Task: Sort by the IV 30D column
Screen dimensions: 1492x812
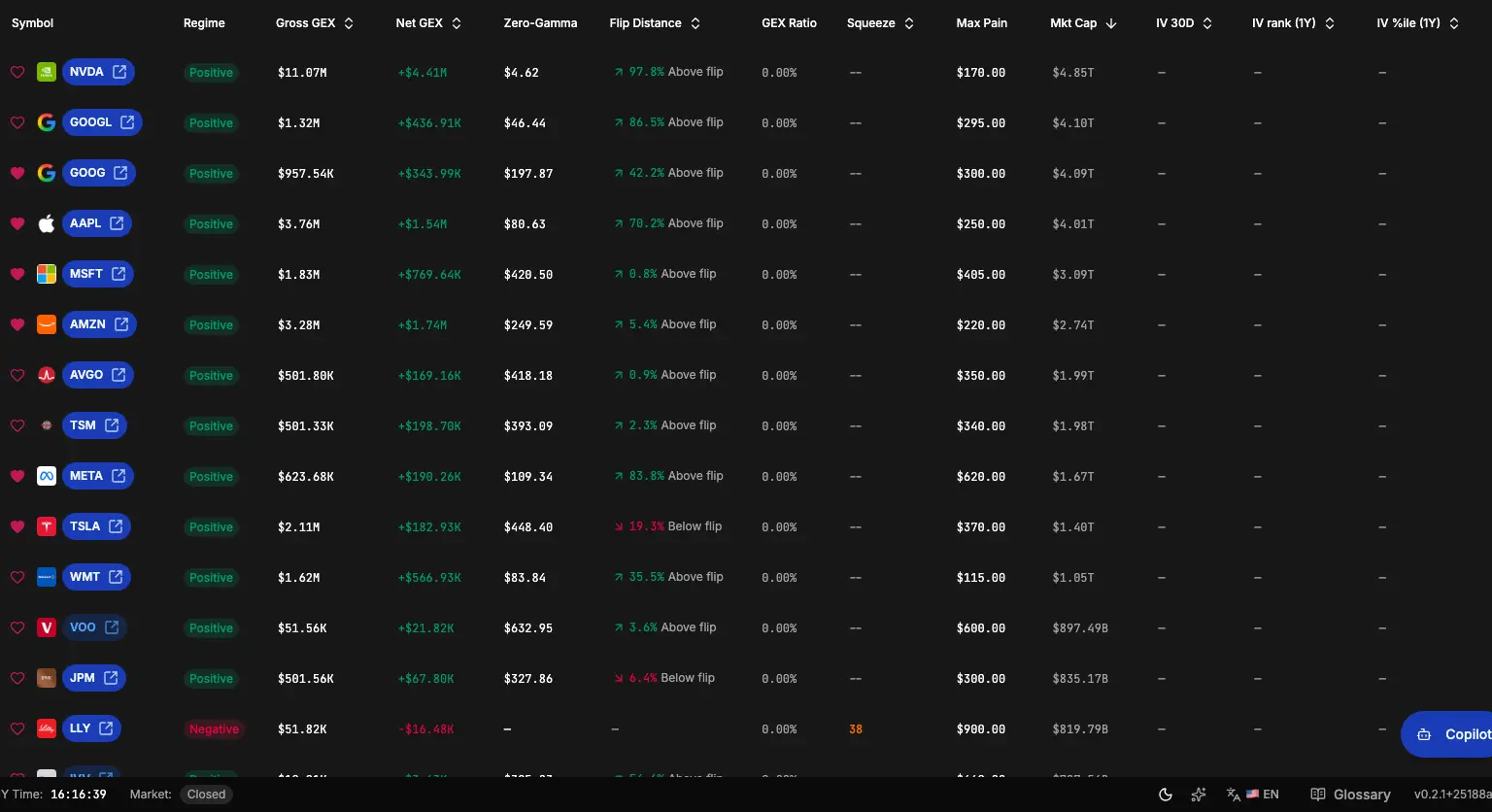Action: pos(1184,23)
